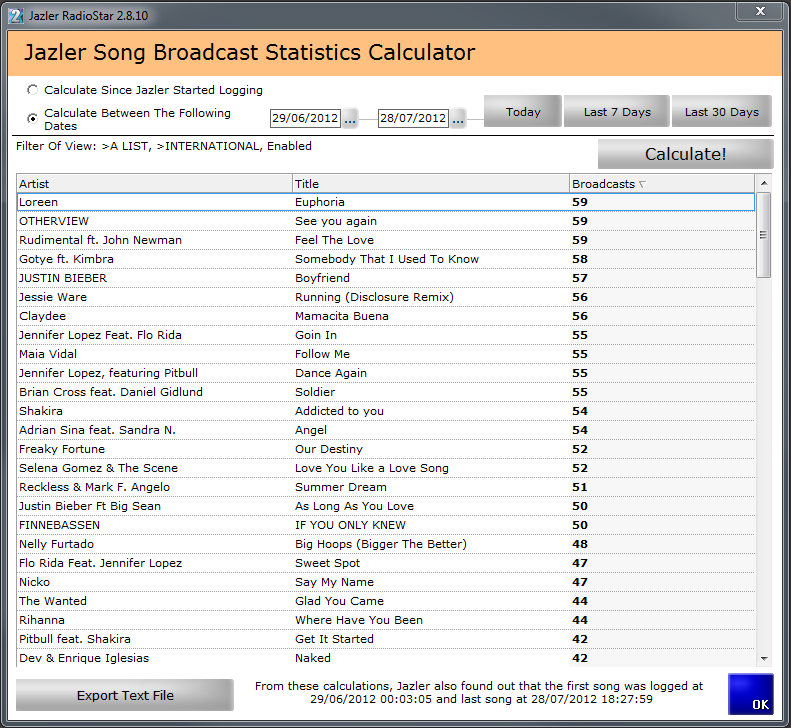Open date picker for end date
791x728 pixels.
coord(458,119)
